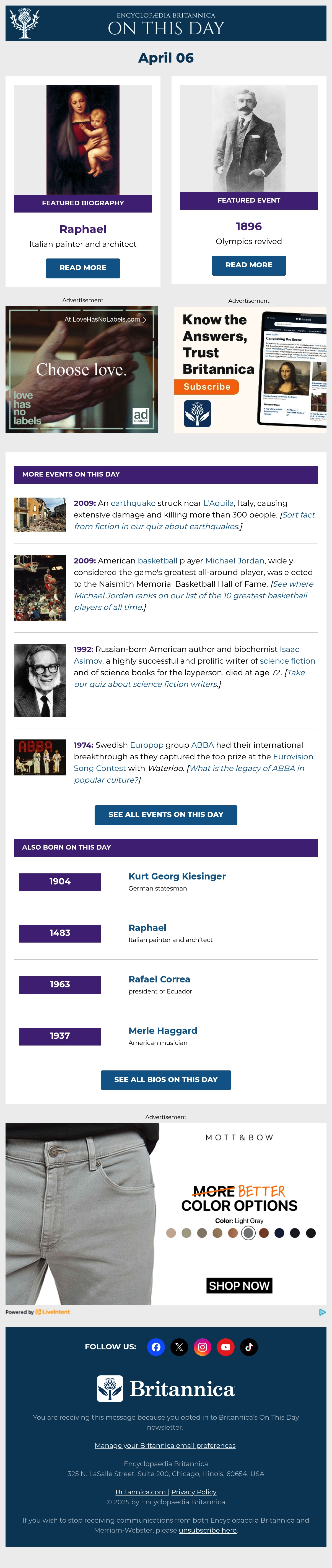
Task: Click the Subscribe button in Britannica ad
Action: coord(207,387)
